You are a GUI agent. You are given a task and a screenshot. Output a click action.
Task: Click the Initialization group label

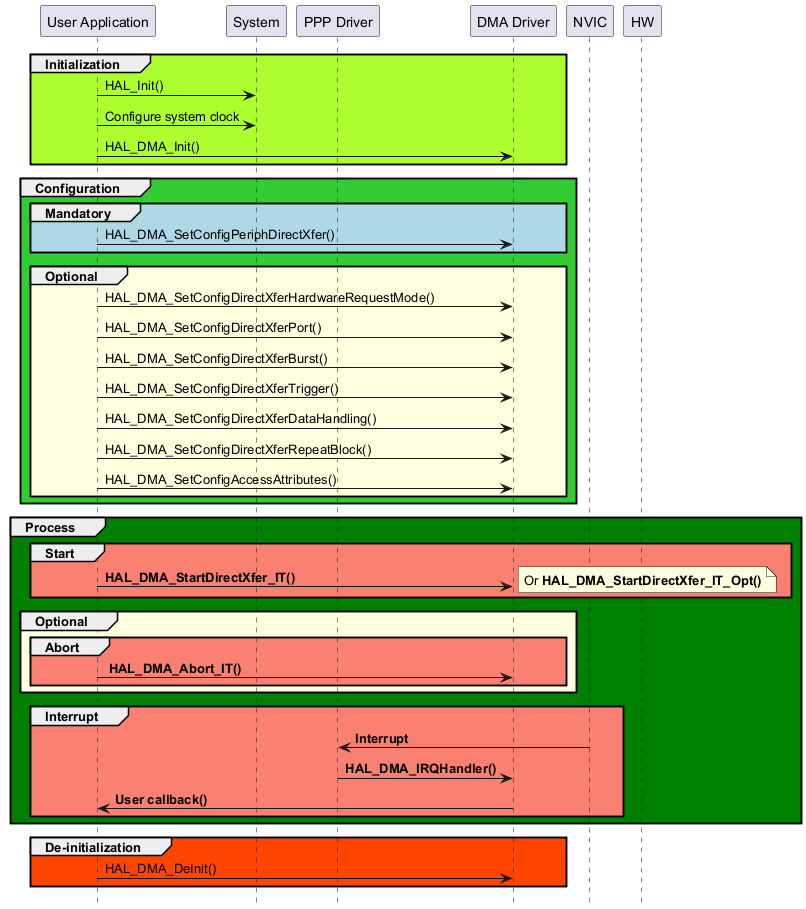tap(82, 65)
